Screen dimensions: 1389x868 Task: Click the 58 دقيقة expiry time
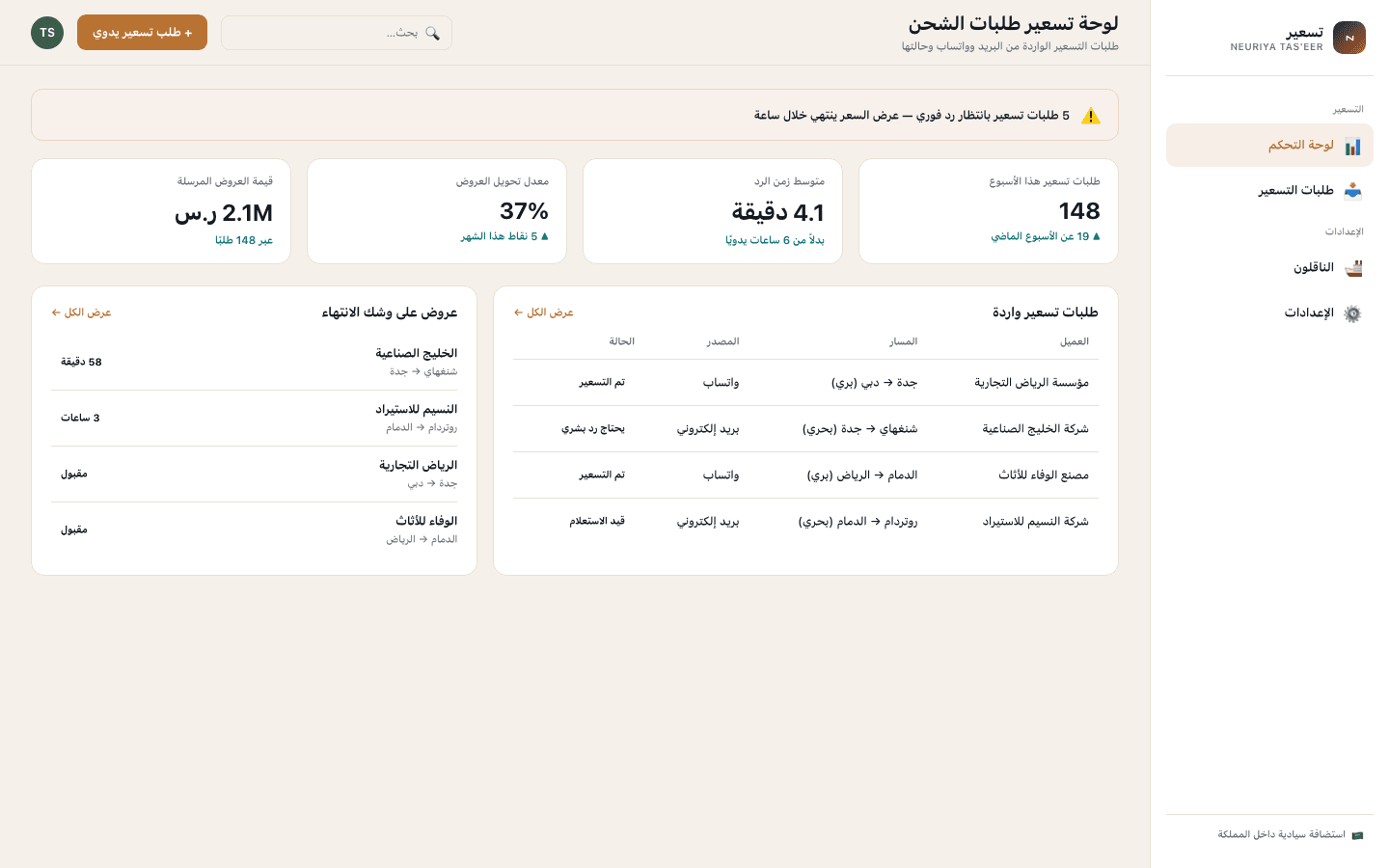coord(81,363)
